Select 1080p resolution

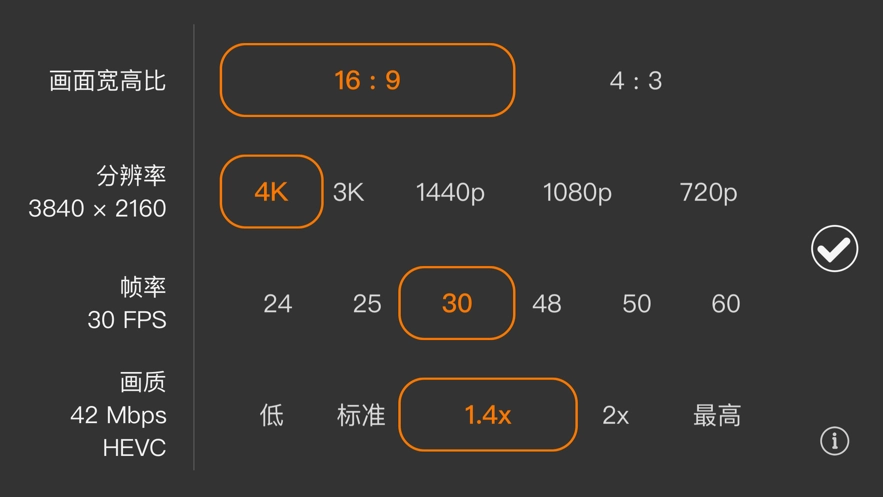point(577,192)
